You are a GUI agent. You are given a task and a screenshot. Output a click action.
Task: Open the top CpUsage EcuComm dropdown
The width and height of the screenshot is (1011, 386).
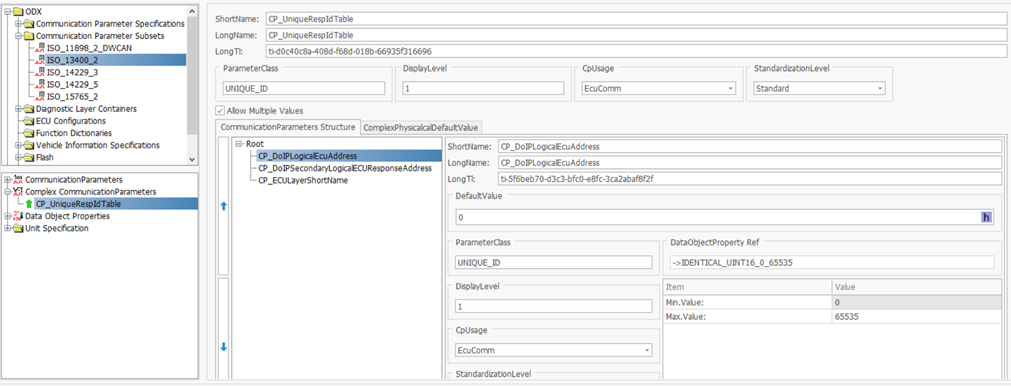(x=731, y=89)
